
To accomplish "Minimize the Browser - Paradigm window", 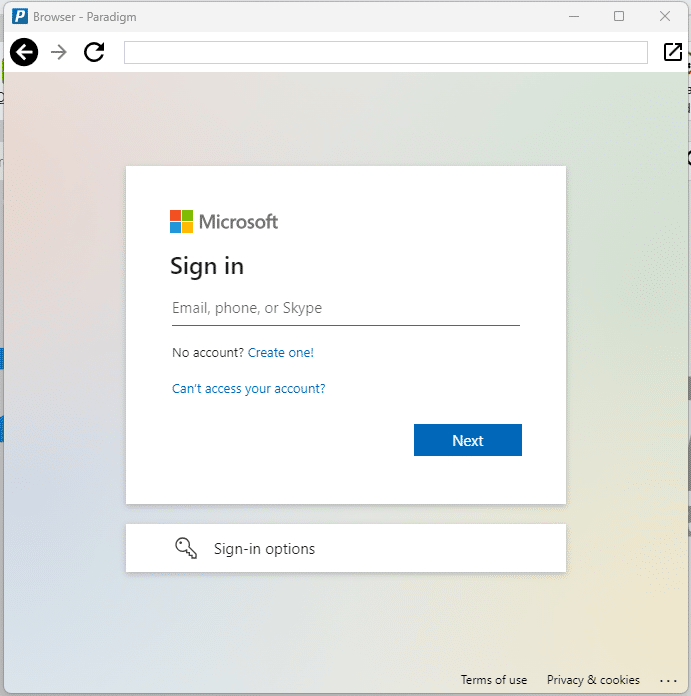I will pos(574,16).
